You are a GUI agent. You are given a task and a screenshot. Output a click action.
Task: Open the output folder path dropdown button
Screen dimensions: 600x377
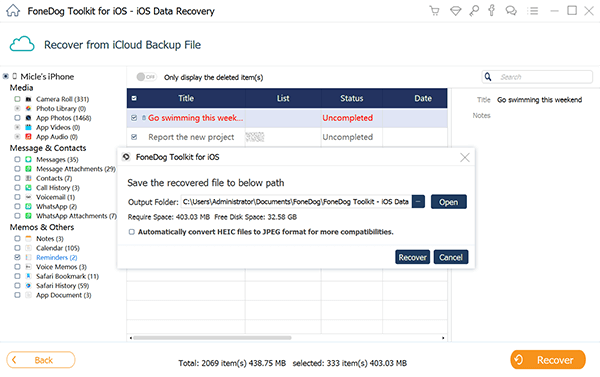click(418, 202)
